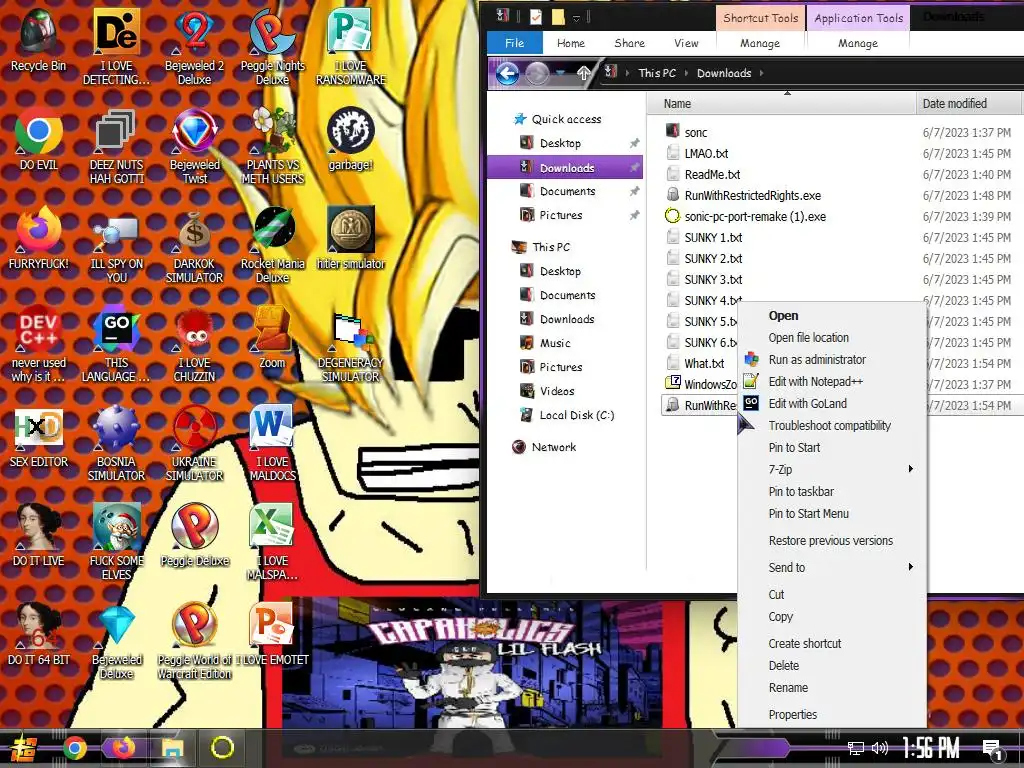Choose Open file location in context menu
The image size is (1024, 768).
click(831, 338)
